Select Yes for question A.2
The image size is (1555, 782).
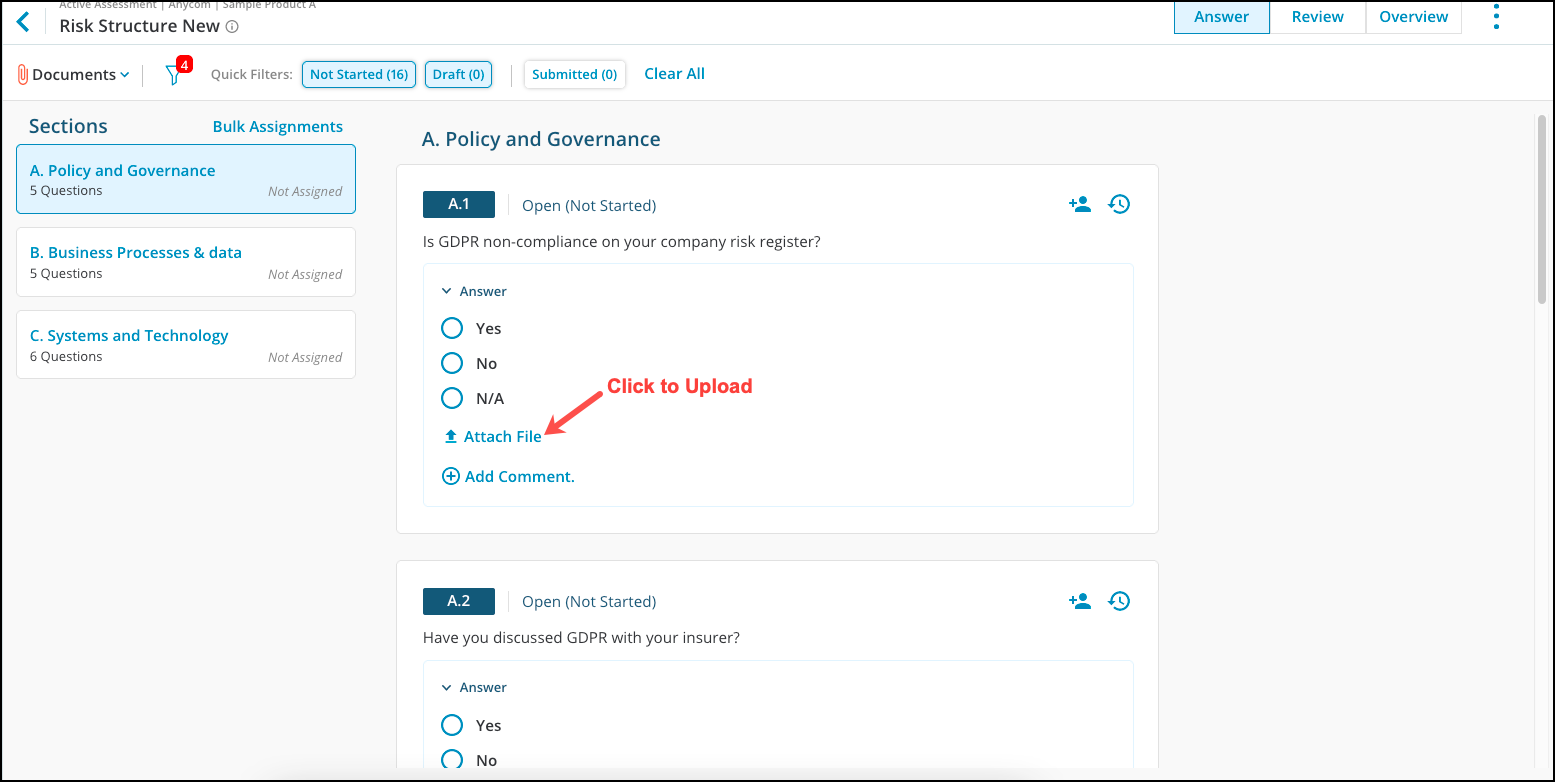(x=452, y=725)
